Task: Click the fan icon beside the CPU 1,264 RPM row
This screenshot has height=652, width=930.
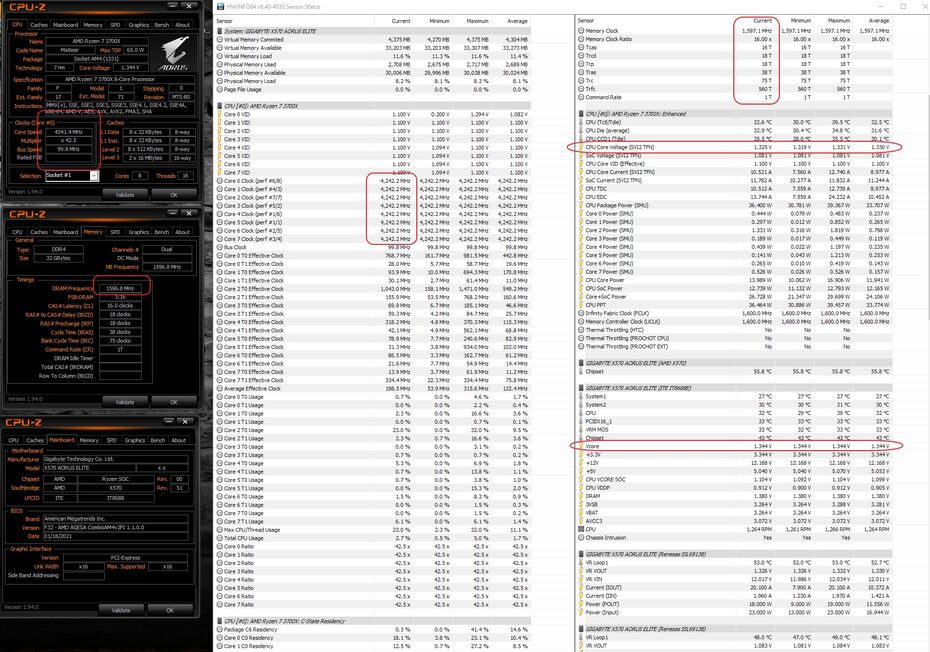Action: [x=581, y=529]
